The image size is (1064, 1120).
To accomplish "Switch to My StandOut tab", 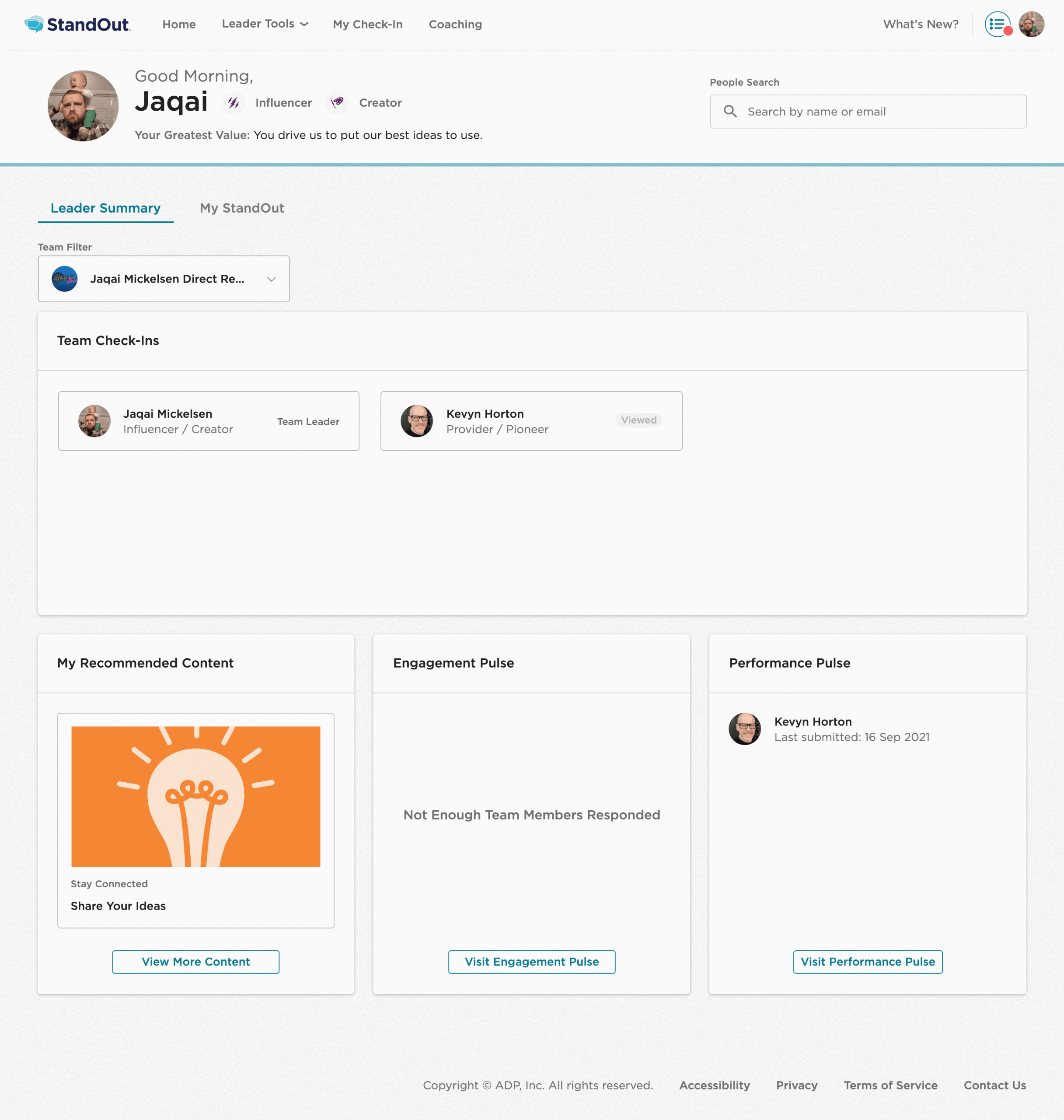I will (x=242, y=208).
